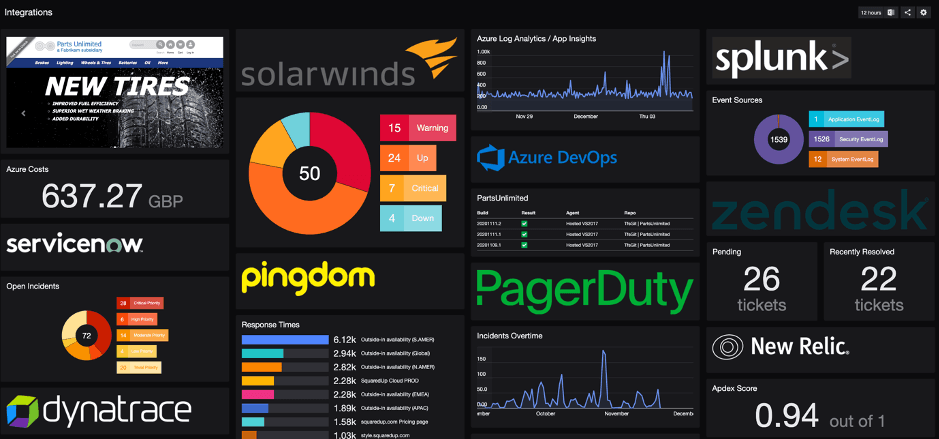The height and width of the screenshot is (439, 939).
Task: Click the 1539 Event Sources donut center
Action: click(x=779, y=140)
